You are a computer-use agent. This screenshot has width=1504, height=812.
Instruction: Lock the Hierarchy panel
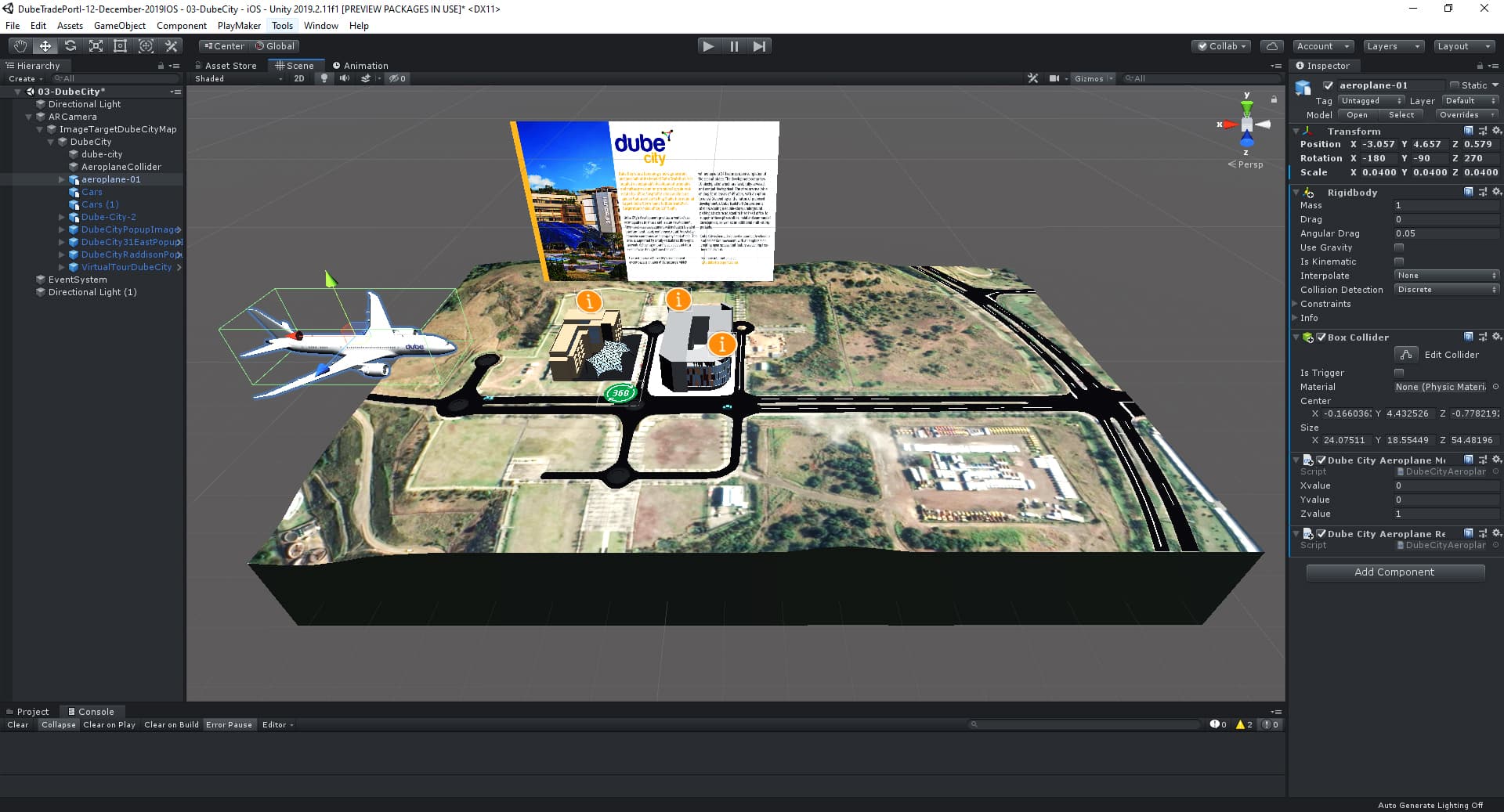(x=161, y=66)
